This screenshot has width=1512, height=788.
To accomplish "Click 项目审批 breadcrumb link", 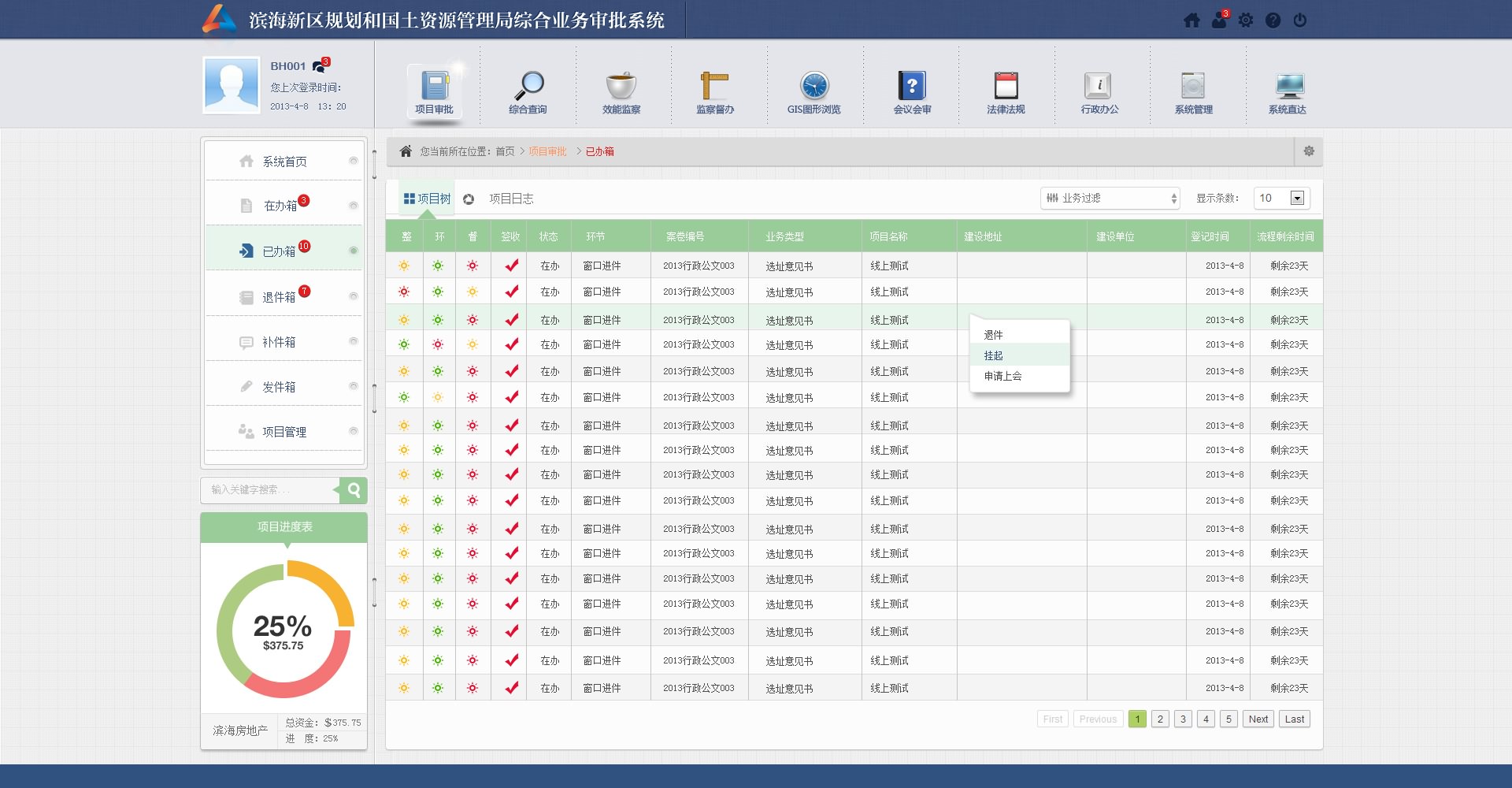I will (x=547, y=151).
